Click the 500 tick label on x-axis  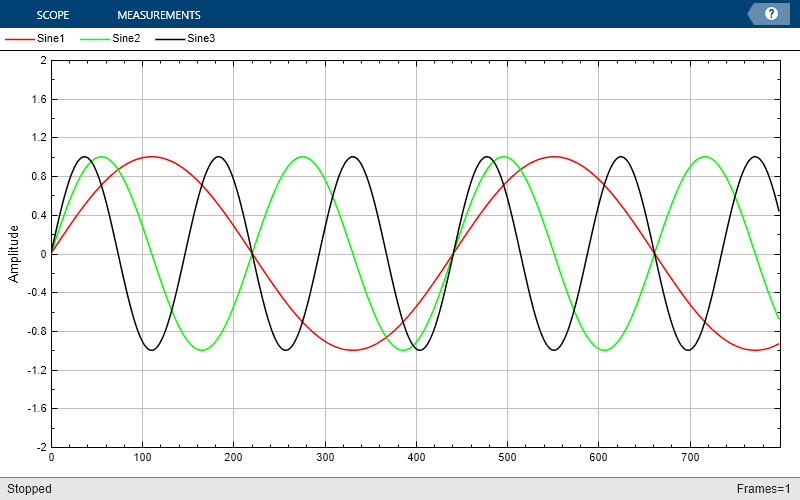coord(507,458)
